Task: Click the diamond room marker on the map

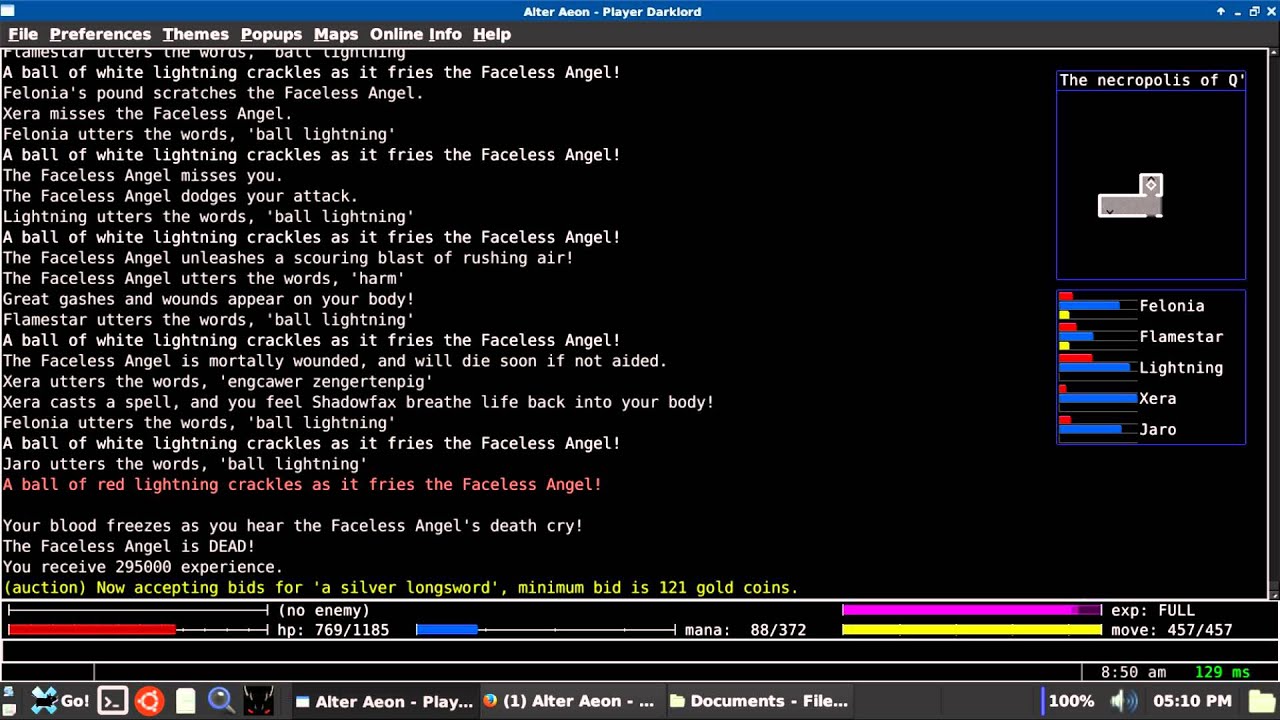Action: click(x=1151, y=185)
